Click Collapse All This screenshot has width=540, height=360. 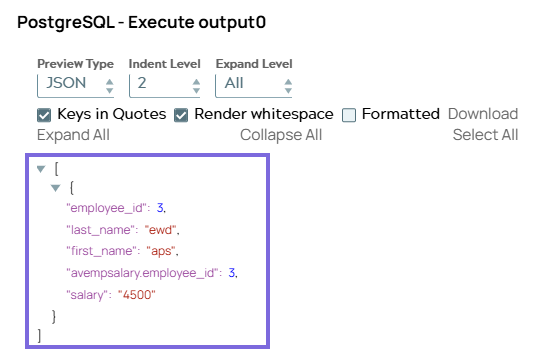tap(281, 135)
